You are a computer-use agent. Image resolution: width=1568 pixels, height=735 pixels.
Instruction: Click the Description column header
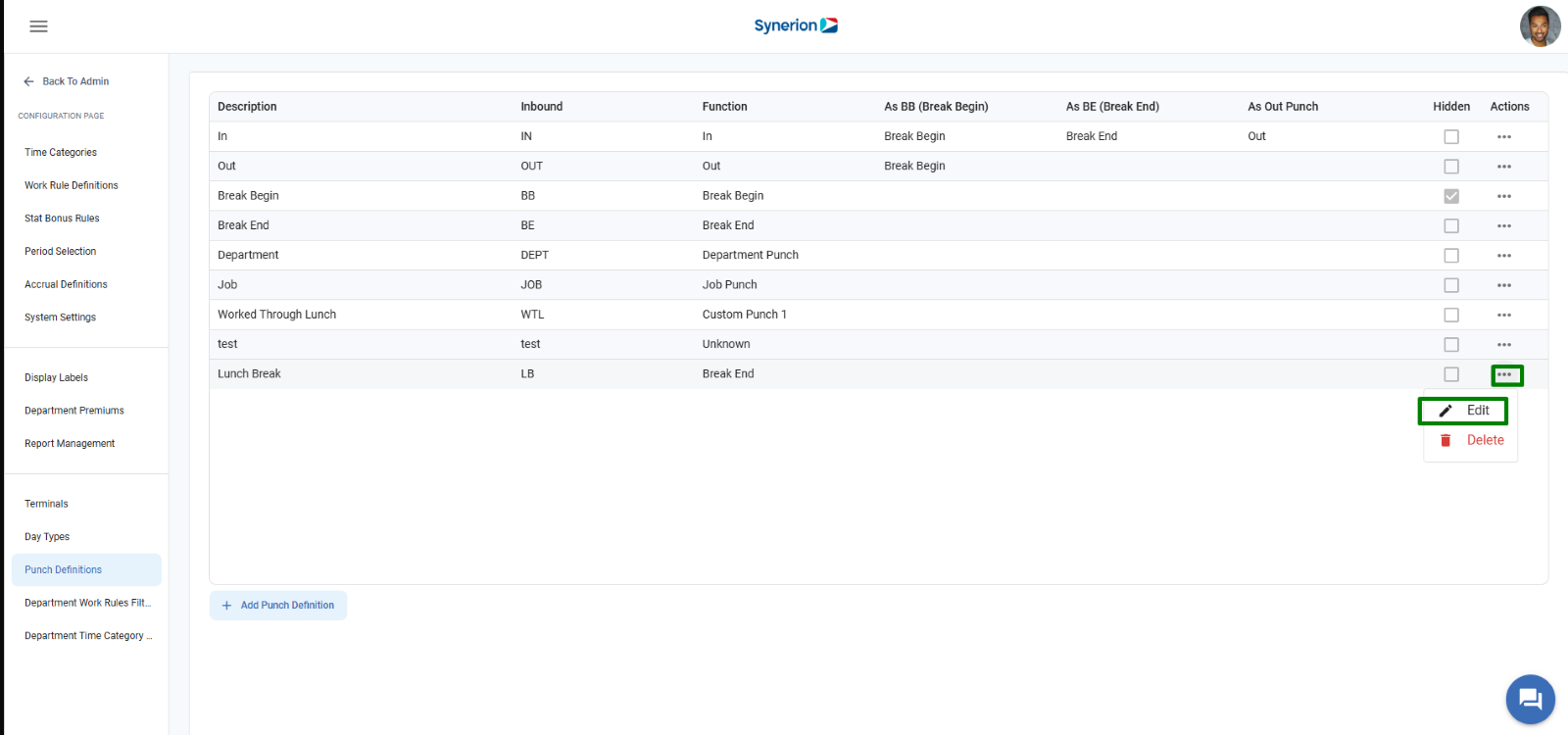[x=247, y=107]
